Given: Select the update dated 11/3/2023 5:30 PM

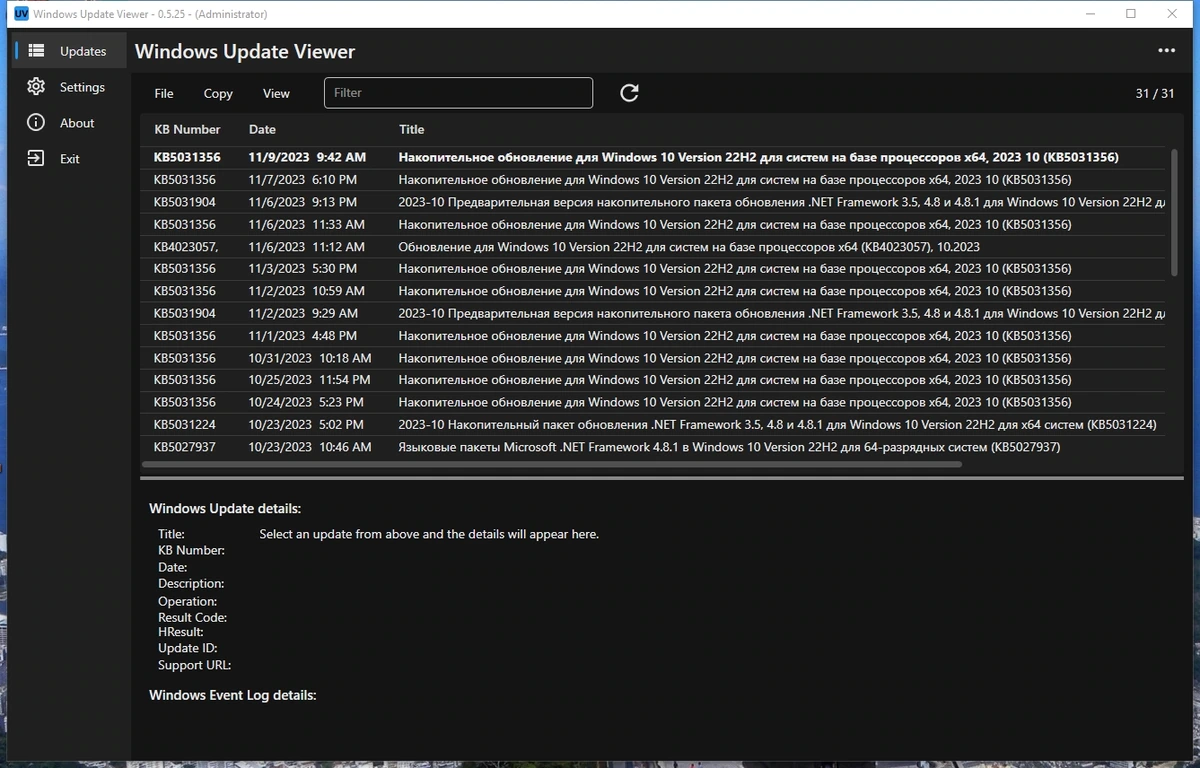Looking at the screenshot, I should tap(654, 268).
